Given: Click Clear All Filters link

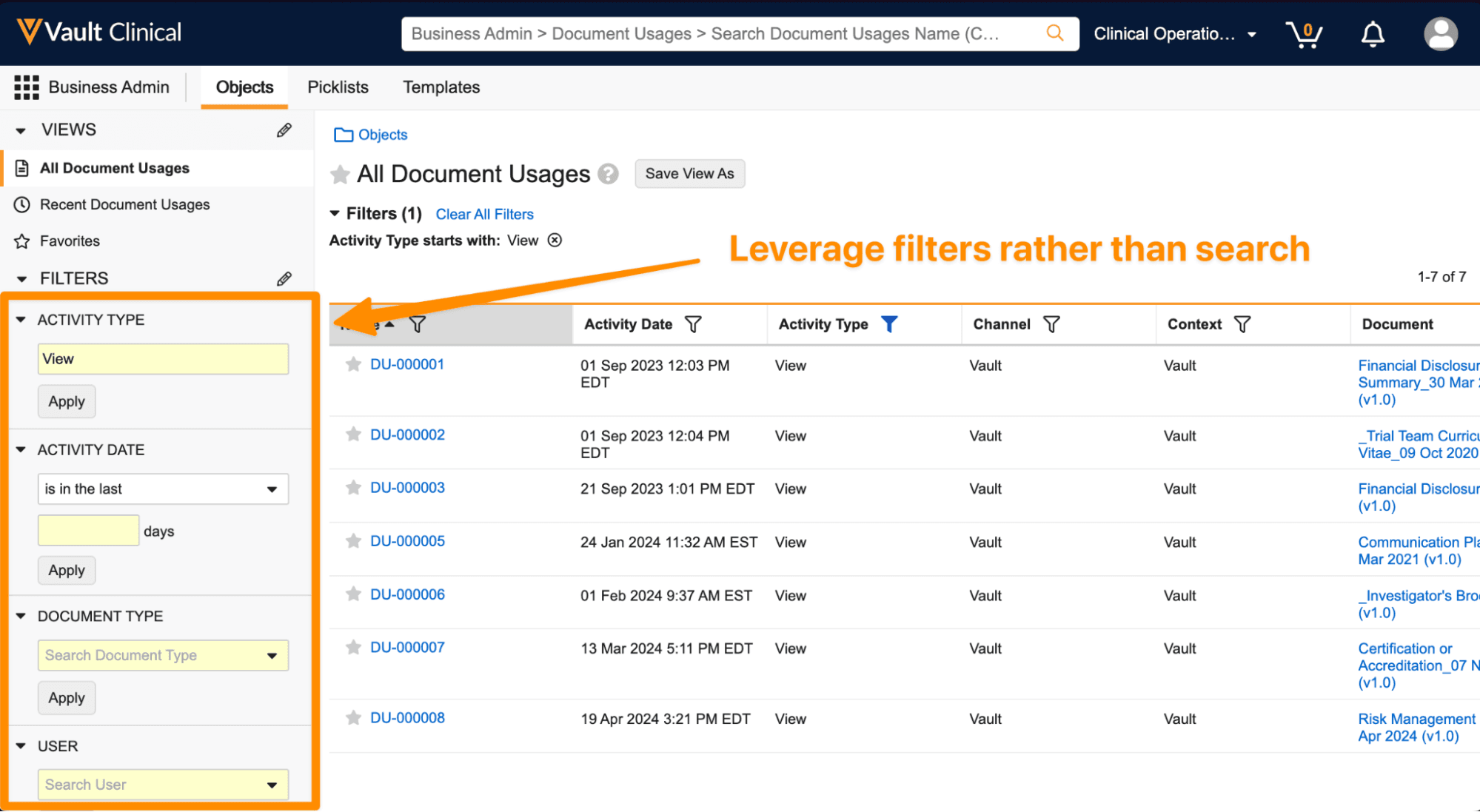Looking at the screenshot, I should click(485, 214).
